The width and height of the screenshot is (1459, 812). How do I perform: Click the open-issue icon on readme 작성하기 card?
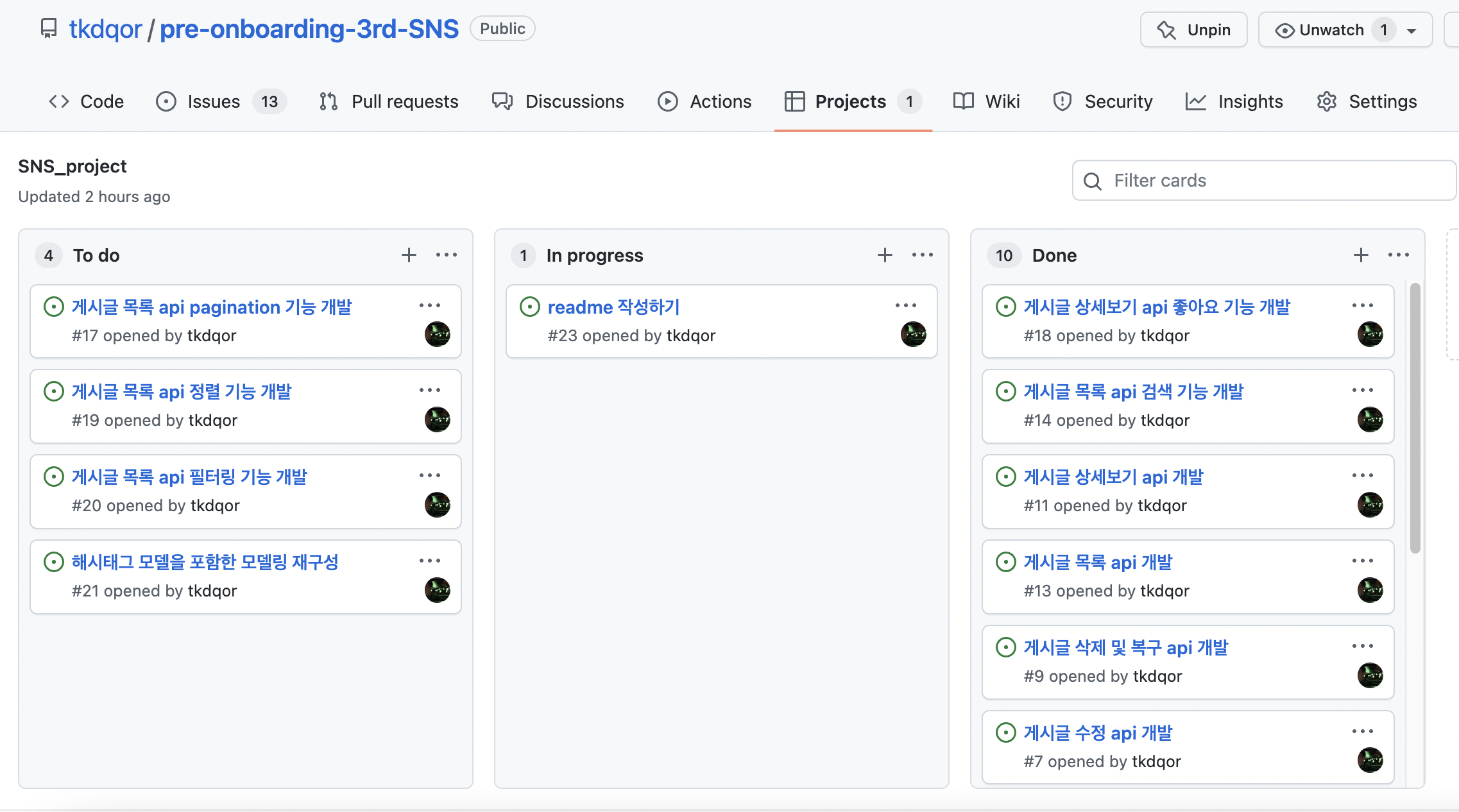tap(530, 307)
